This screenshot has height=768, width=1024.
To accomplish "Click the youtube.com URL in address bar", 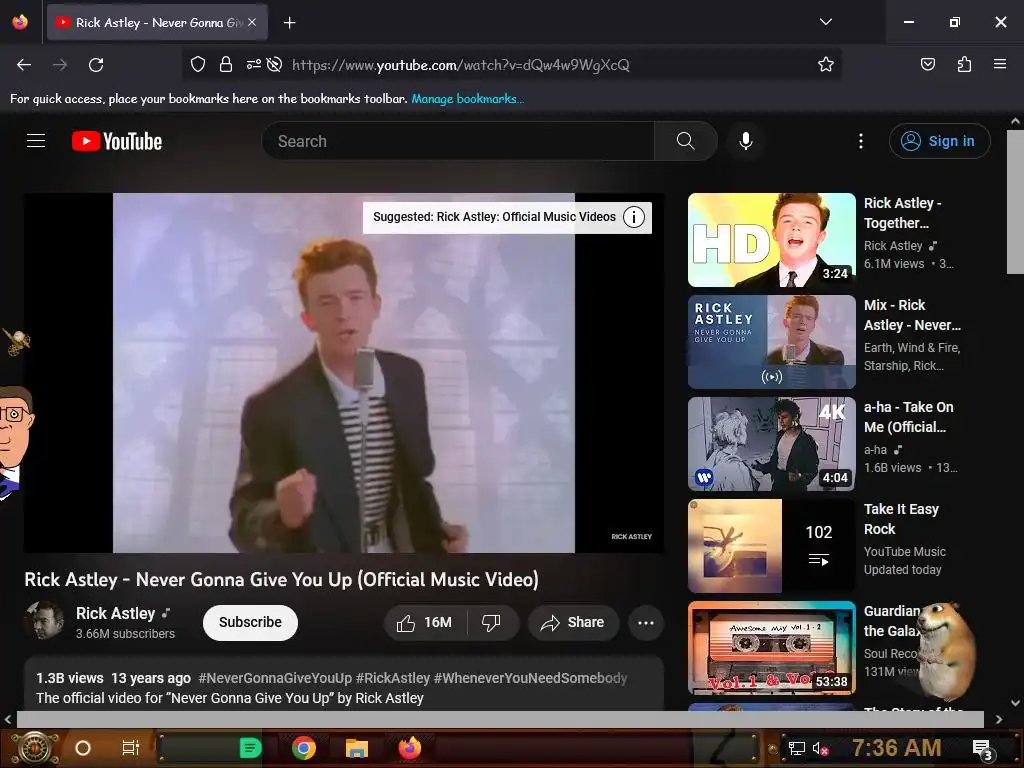I will coord(460,65).
